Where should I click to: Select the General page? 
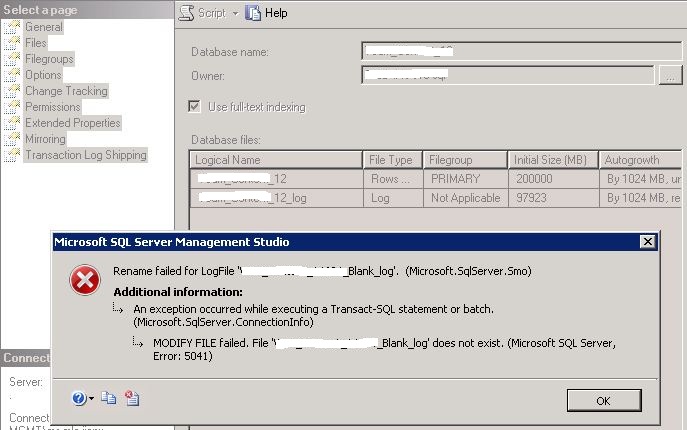pyautogui.click(x=43, y=27)
